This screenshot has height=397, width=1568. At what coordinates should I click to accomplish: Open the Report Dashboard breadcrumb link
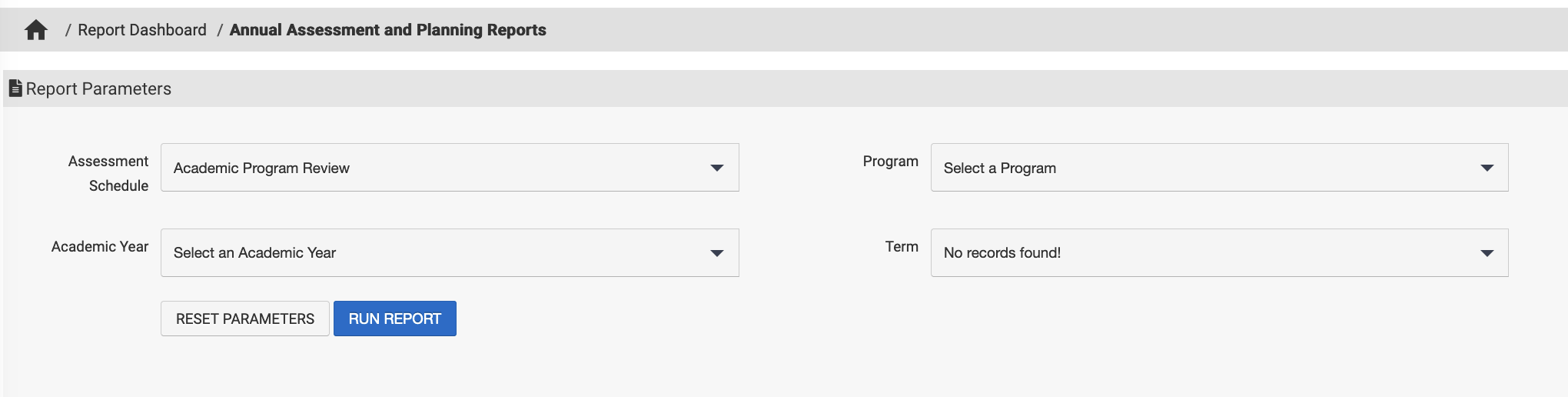coord(142,30)
